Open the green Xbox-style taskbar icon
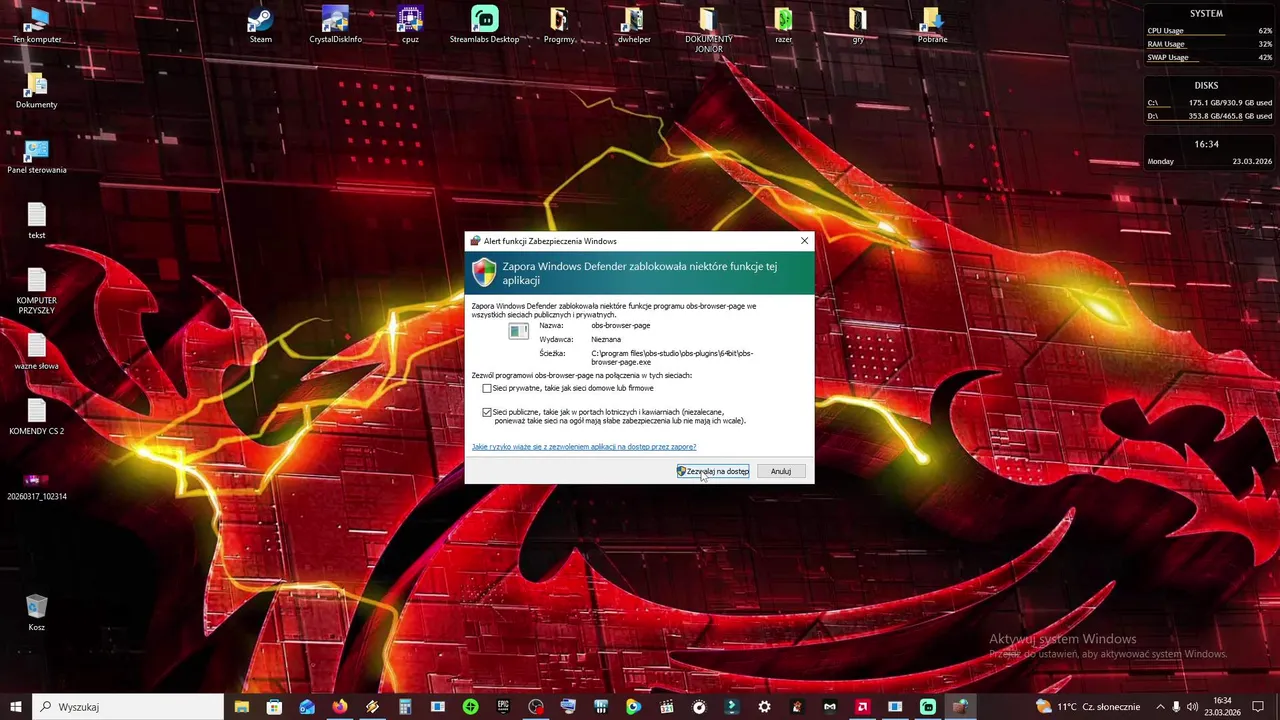The image size is (1280, 720). click(471, 707)
